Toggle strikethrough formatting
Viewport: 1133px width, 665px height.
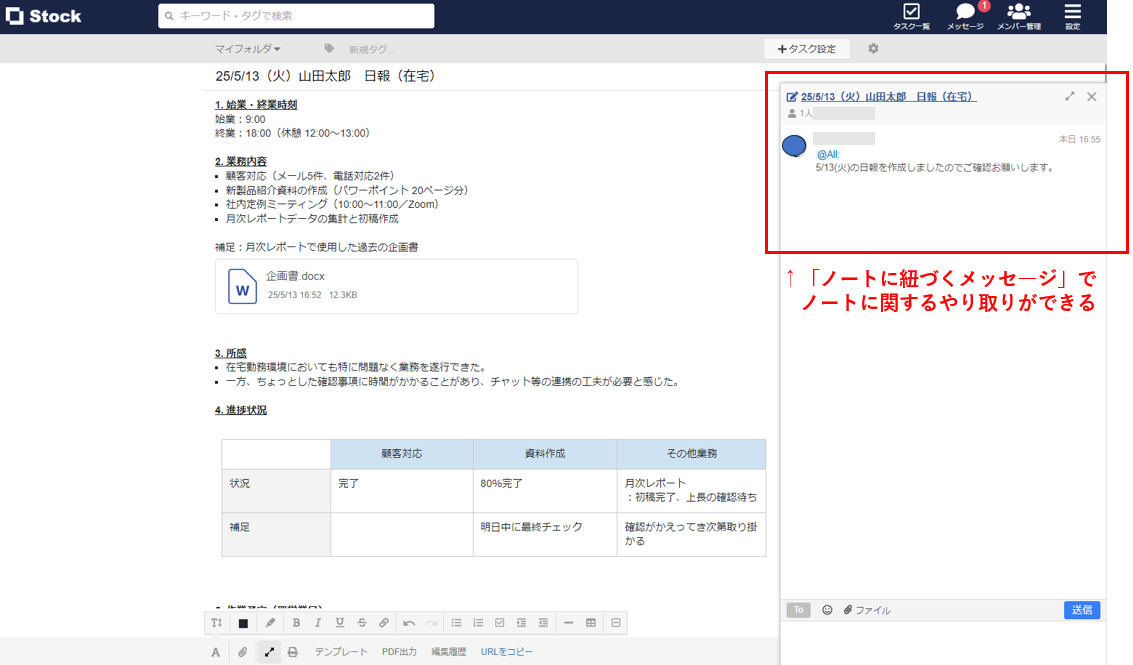361,622
